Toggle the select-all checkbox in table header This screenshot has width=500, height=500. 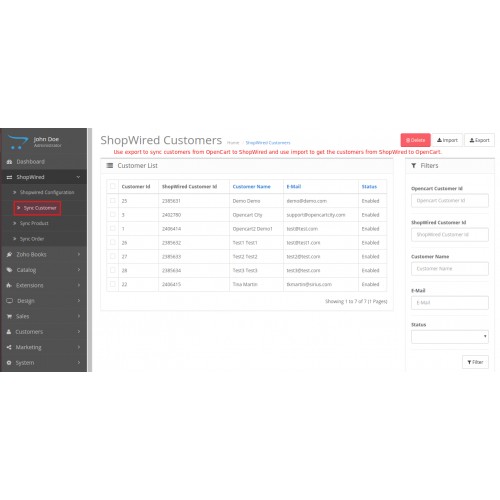pyautogui.click(x=113, y=186)
